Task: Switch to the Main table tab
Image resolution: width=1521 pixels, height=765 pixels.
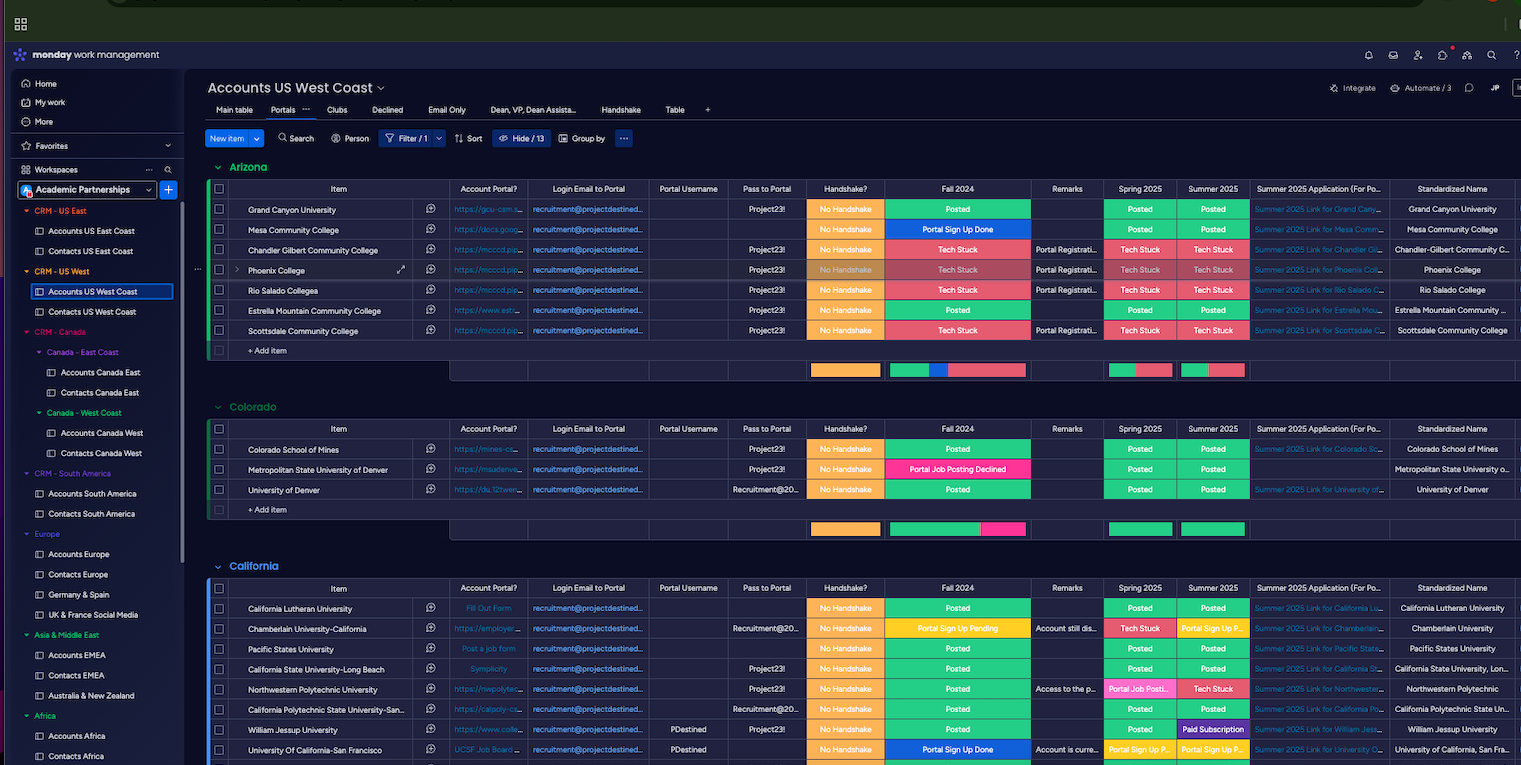Action: 234,110
